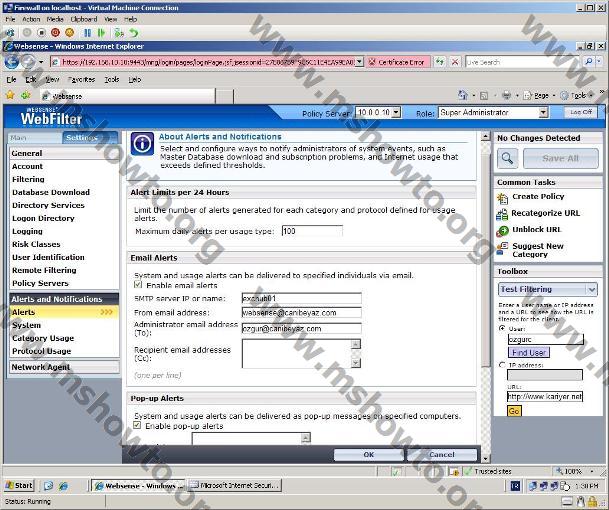This screenshot has width=609, height=510.
Task: Click the page scrollbar up arrow
Action: 485,137
